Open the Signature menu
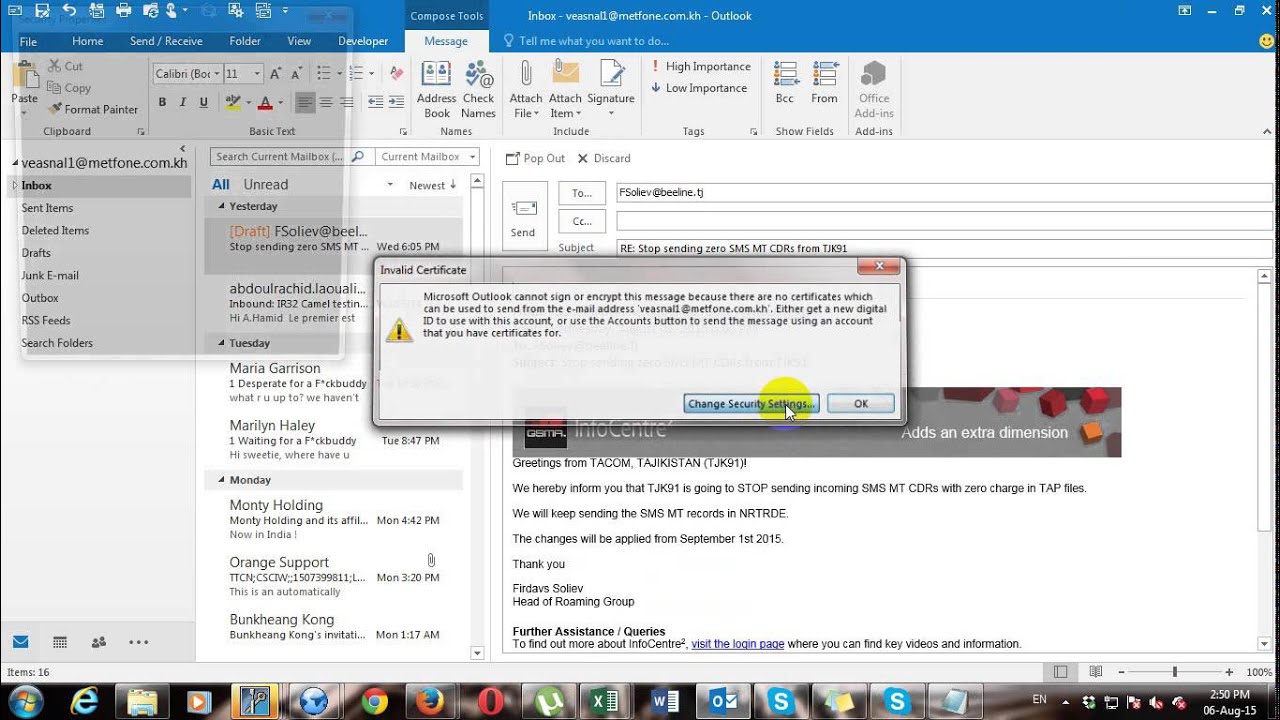The width and height of the screenshot is (1280, 720). tap(611, 90)
